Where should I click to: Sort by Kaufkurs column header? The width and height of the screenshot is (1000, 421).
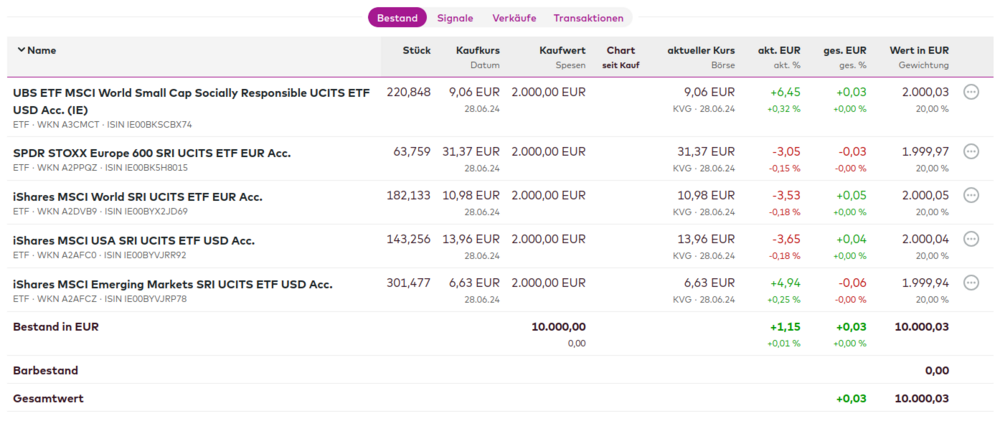pyautogui.click(x=477, y=50)
